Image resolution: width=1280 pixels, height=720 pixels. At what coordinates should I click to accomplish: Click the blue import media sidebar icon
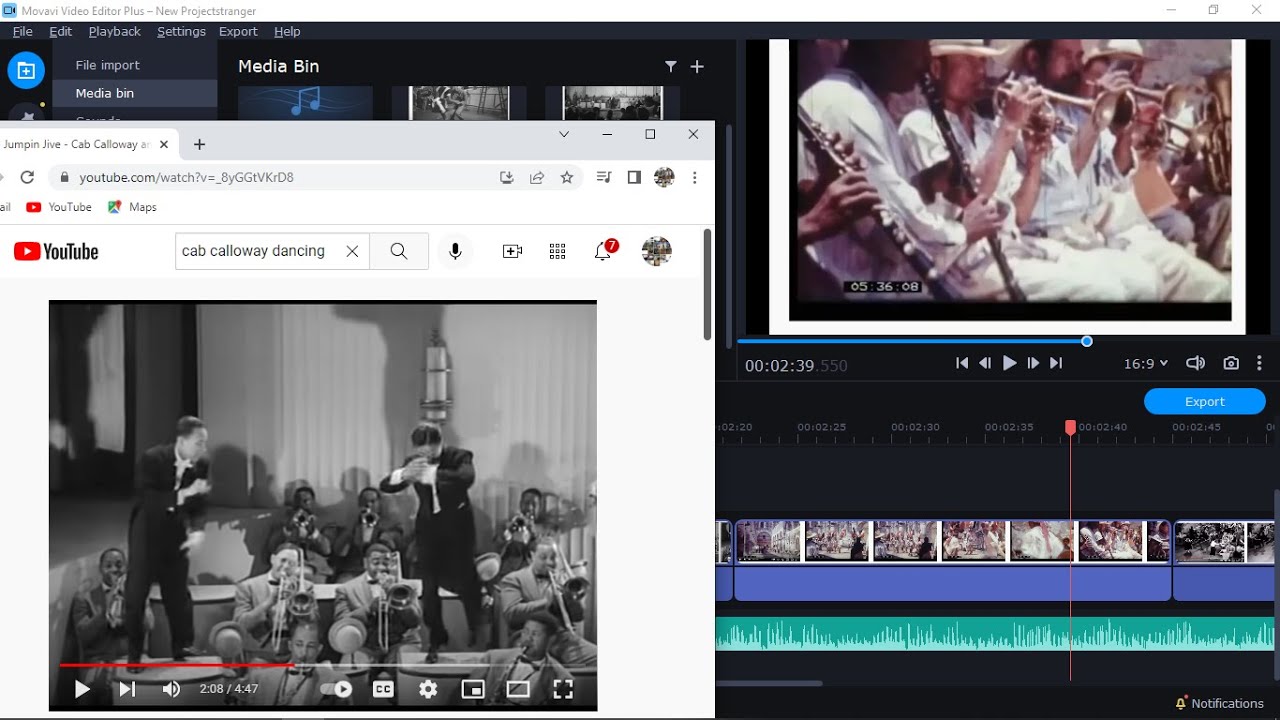click(x=26, y=71)
